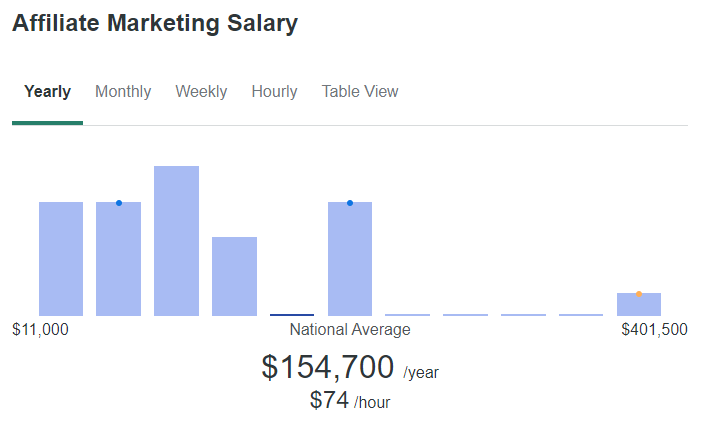The height and width of the screenshot is (429, 706).
Task: Select the rightmost bar near $401,500
Action: pyautogui.click(x=639, y=304)
